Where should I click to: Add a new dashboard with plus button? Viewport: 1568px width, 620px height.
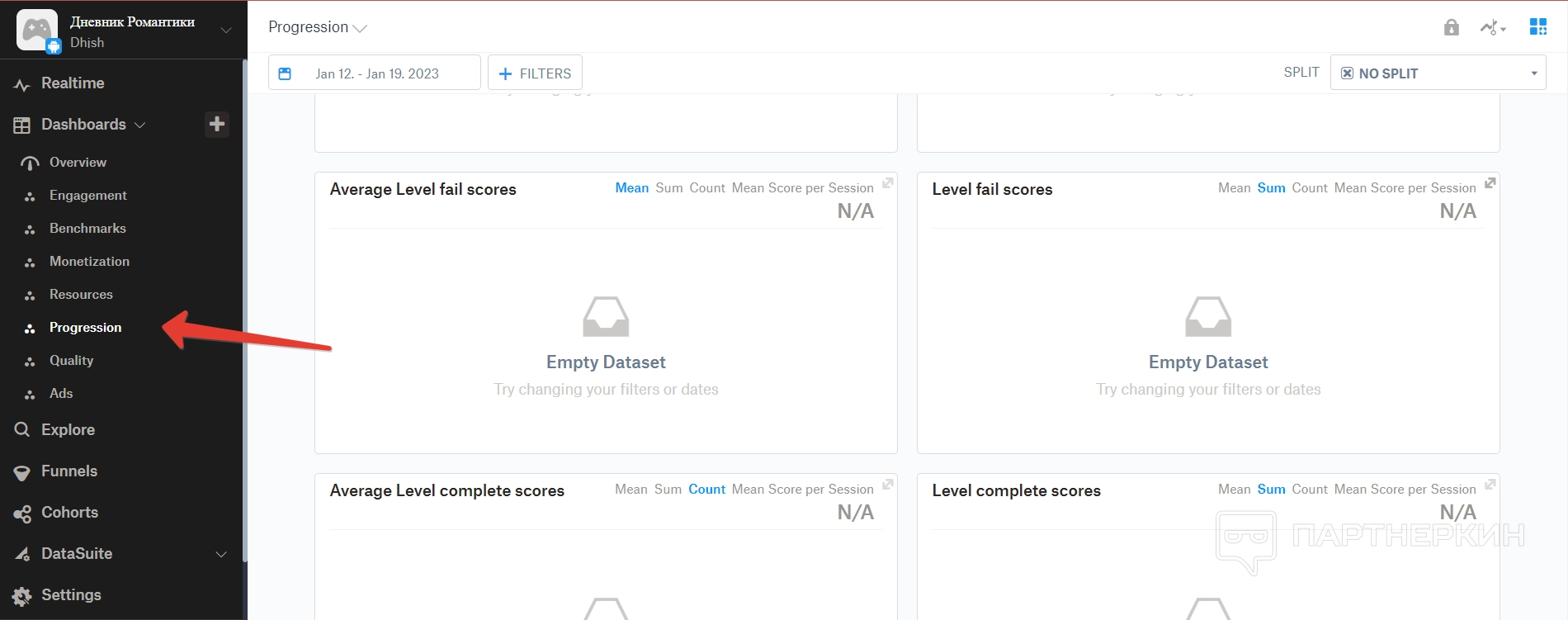click(x=217, y=124)
